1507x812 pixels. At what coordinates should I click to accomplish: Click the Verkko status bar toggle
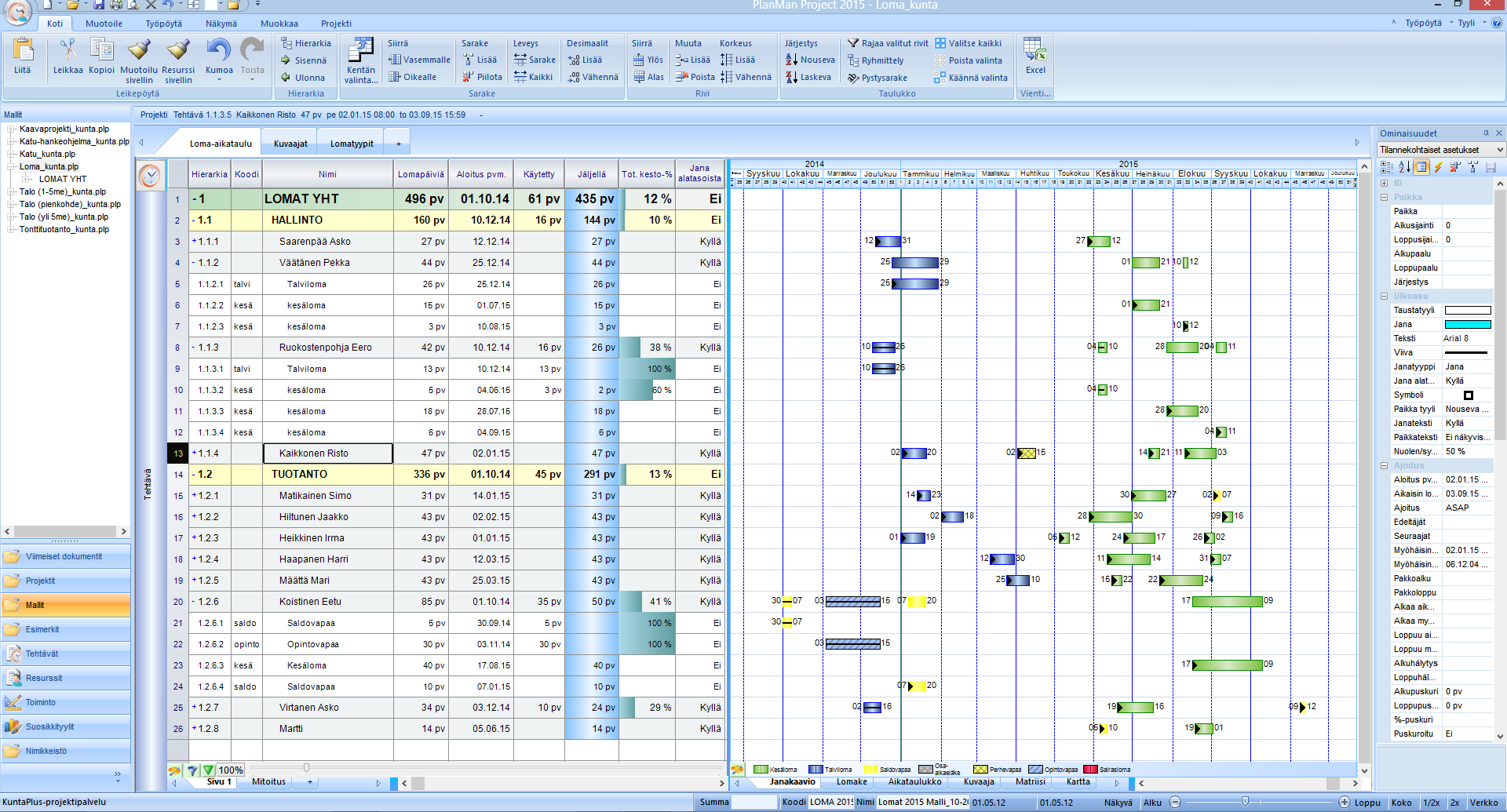[x=1483, y=803]
